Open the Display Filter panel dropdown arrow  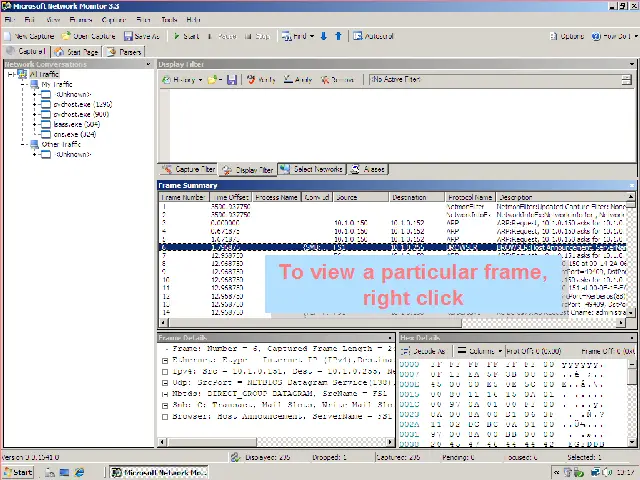click(632, 64)
